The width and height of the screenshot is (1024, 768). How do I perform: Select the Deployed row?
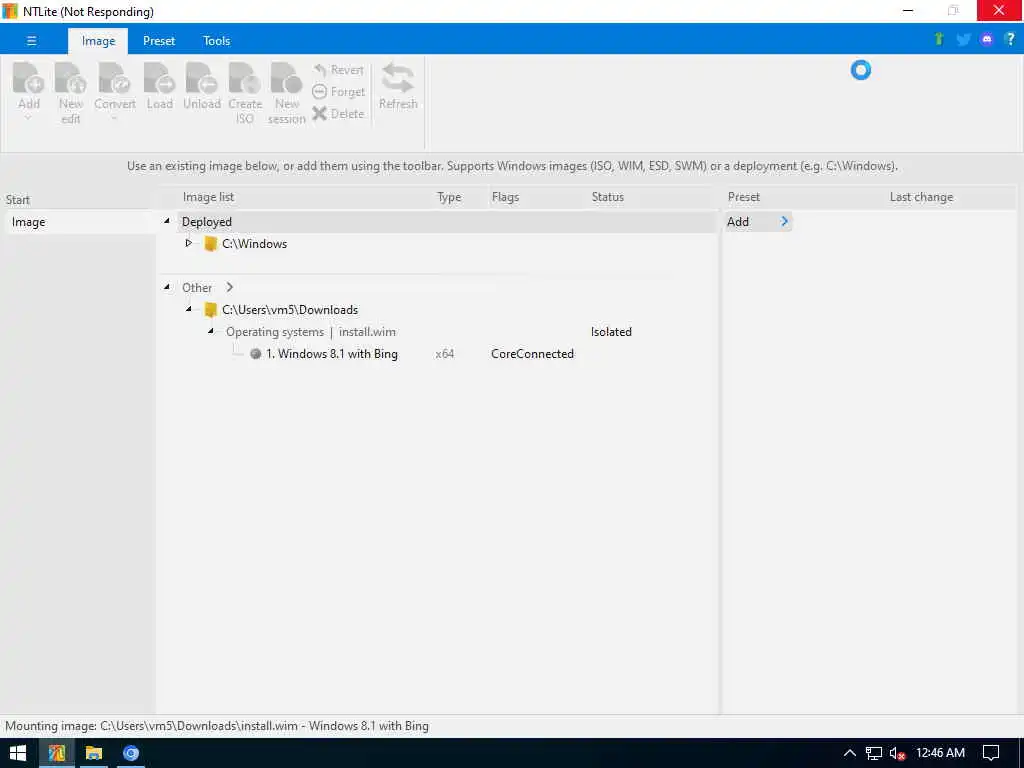pyautogui.click(x=447, y=222)
